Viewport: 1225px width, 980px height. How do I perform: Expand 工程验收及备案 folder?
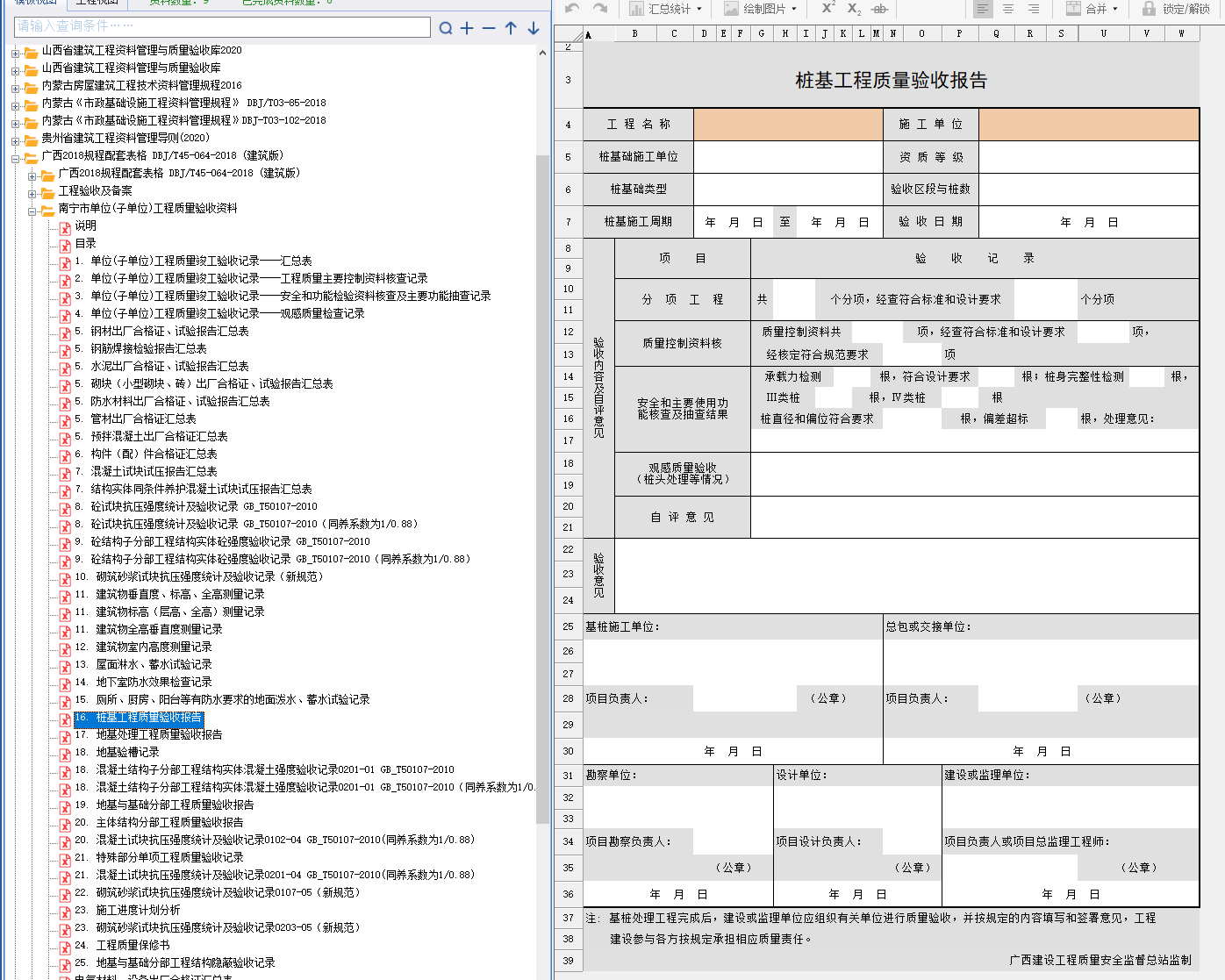pos(32,194)
